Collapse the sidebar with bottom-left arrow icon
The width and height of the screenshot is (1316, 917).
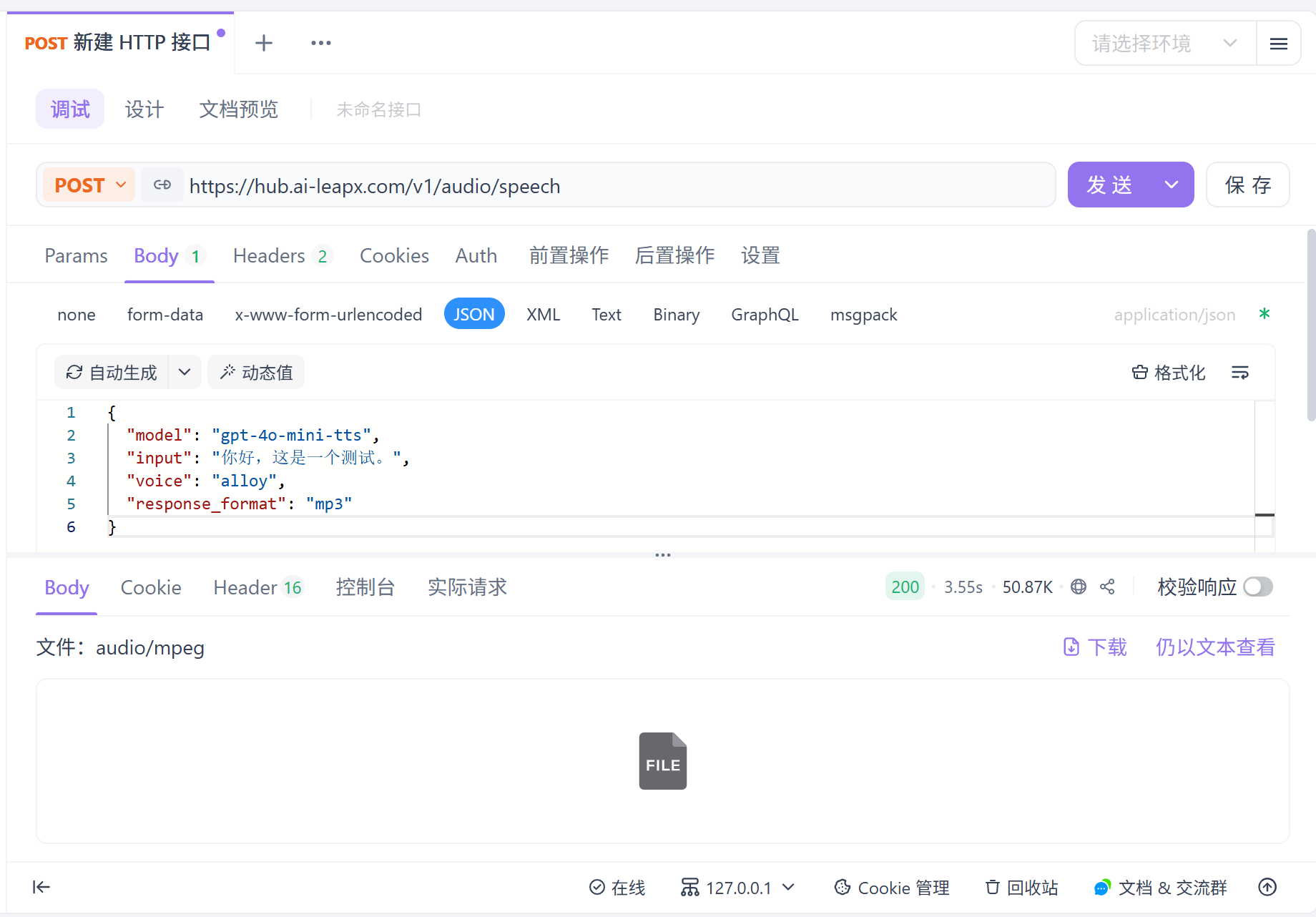point(41,888)
